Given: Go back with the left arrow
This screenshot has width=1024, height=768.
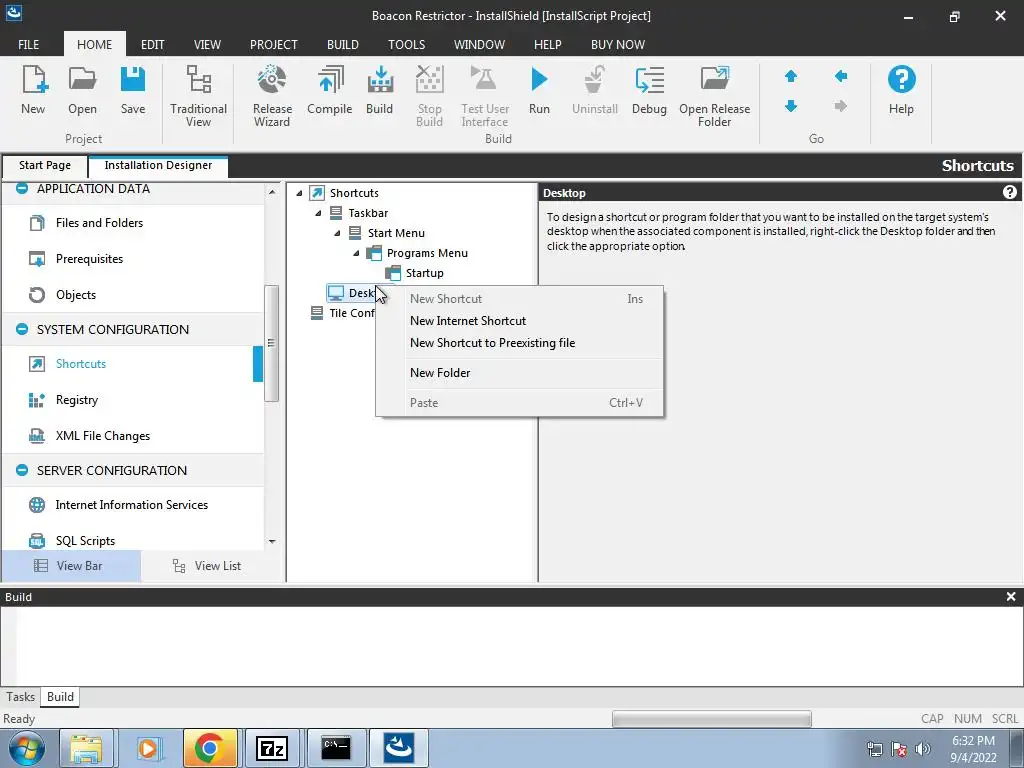Looking at the screenshot, I should click(840, 76).
